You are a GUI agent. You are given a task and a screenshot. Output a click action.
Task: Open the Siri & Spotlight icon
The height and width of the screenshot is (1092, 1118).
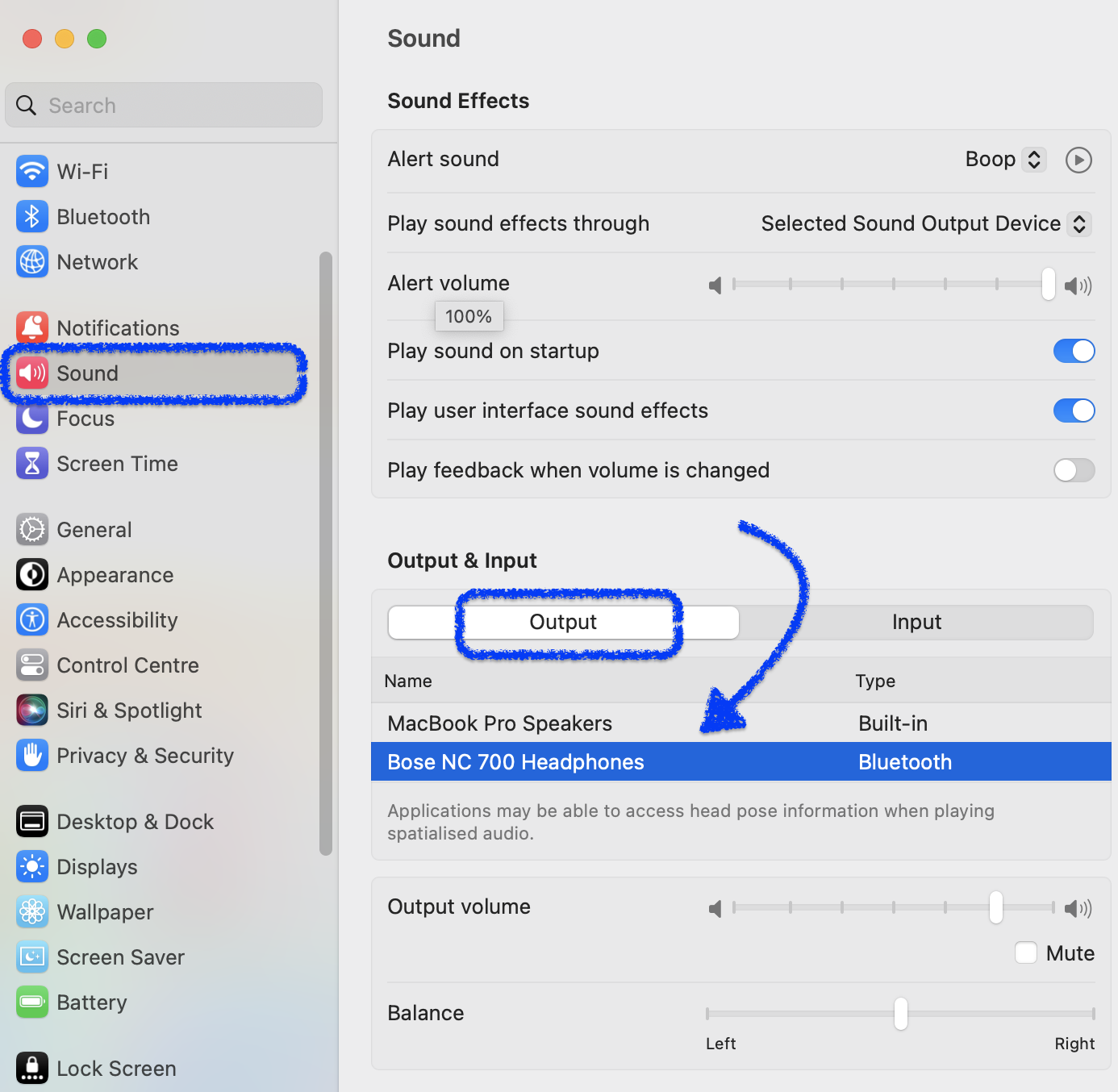[32, 711]
